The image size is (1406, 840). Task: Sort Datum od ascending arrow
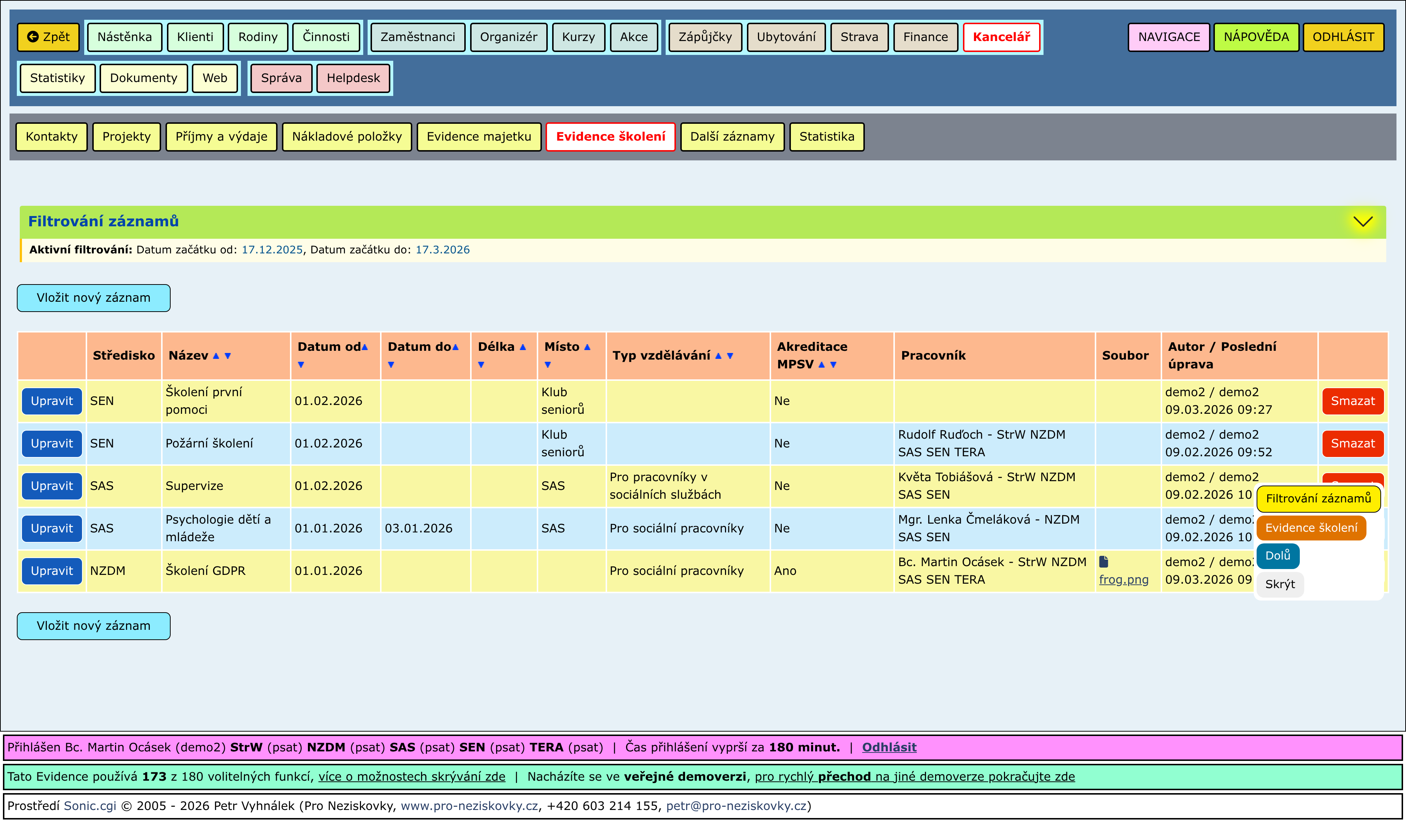pos(365,347)
